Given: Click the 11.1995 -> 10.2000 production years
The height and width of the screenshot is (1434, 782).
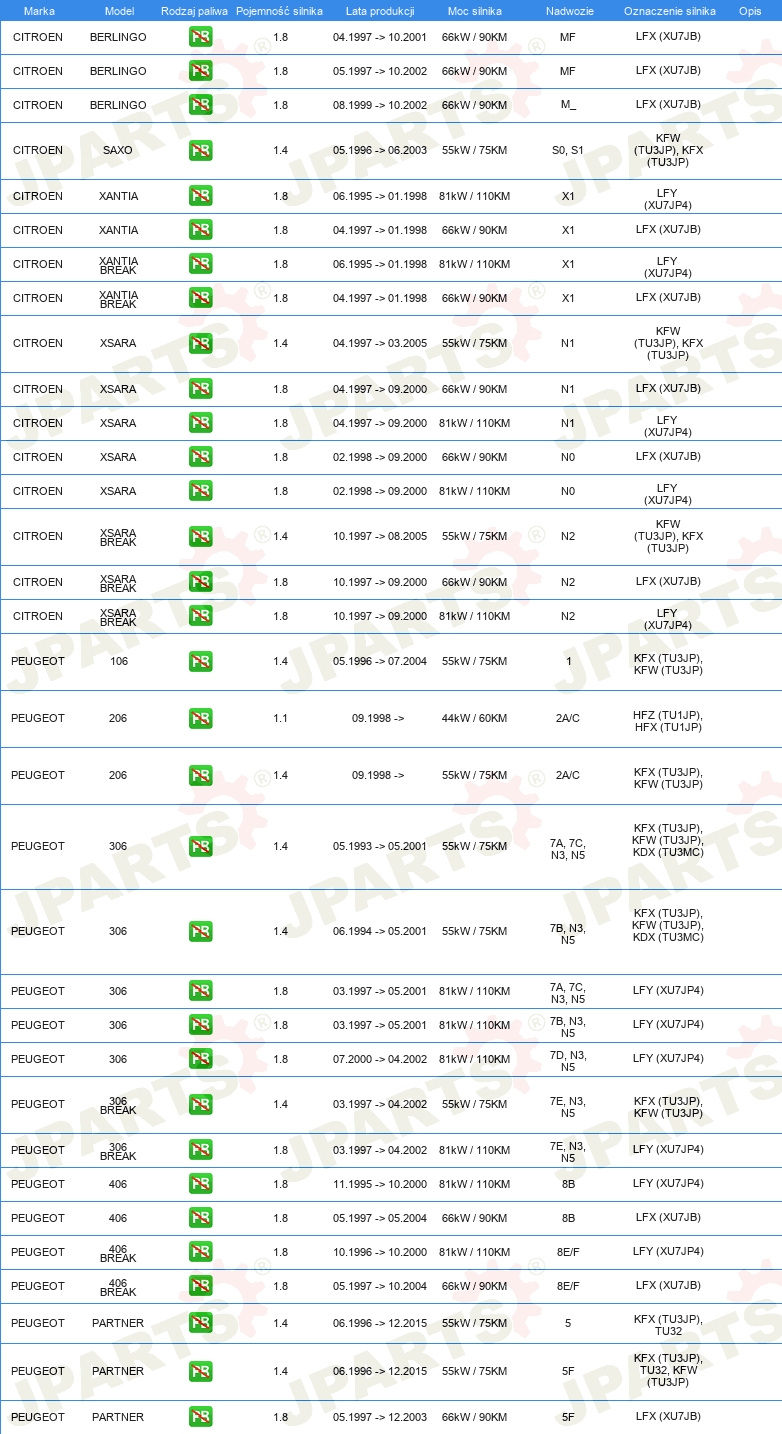Looking at the screenshot, I should (x=380, y=1184).
